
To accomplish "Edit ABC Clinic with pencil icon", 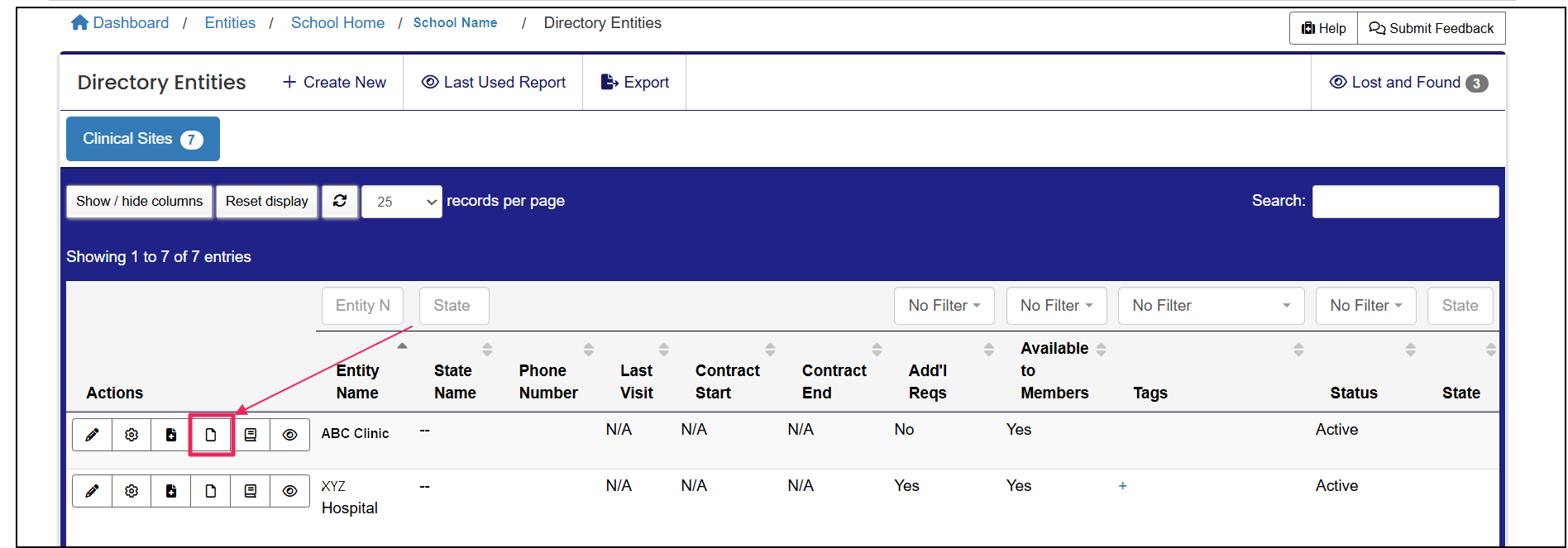I will point(92,435).
